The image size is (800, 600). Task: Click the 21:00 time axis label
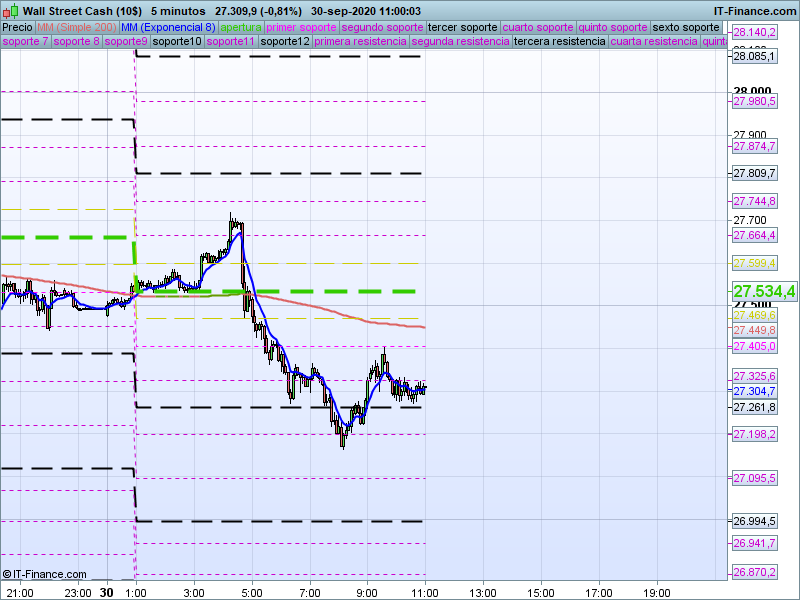pyautogui.click(x=20, y=593)
